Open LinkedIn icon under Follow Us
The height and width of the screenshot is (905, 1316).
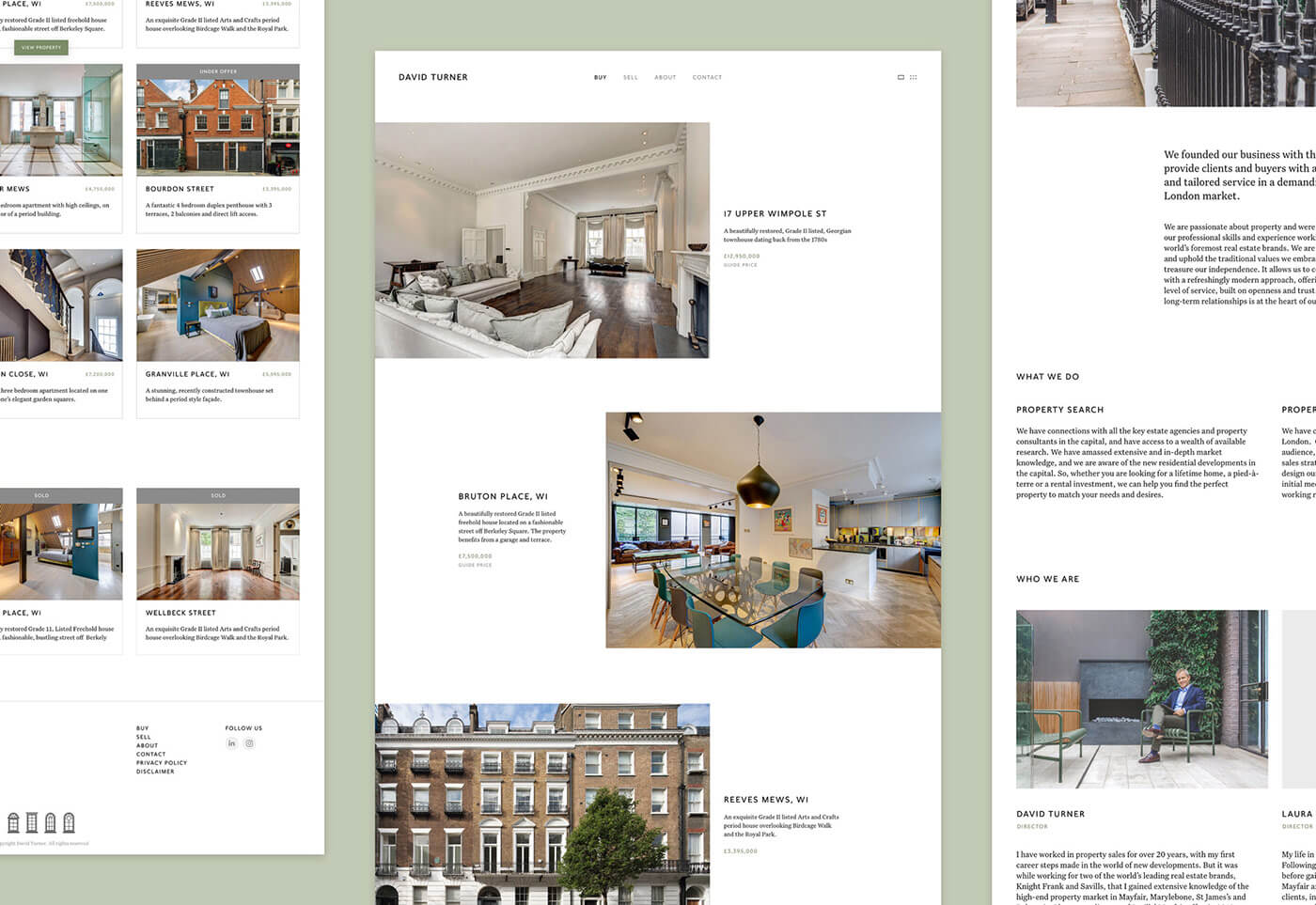tap(231, 743)
